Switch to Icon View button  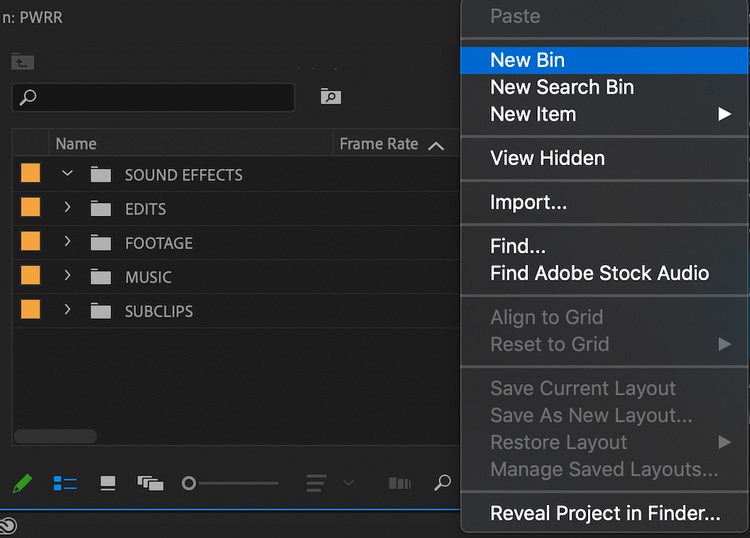coord(108,483)
